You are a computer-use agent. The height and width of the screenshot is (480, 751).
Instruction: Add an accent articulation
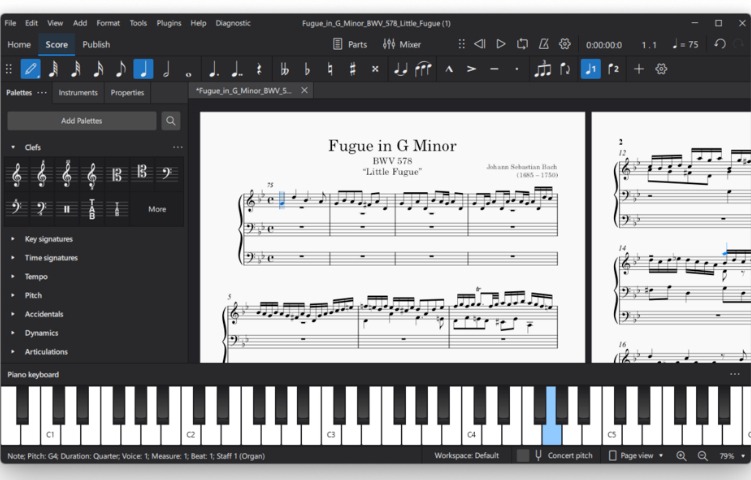(471, 69)
